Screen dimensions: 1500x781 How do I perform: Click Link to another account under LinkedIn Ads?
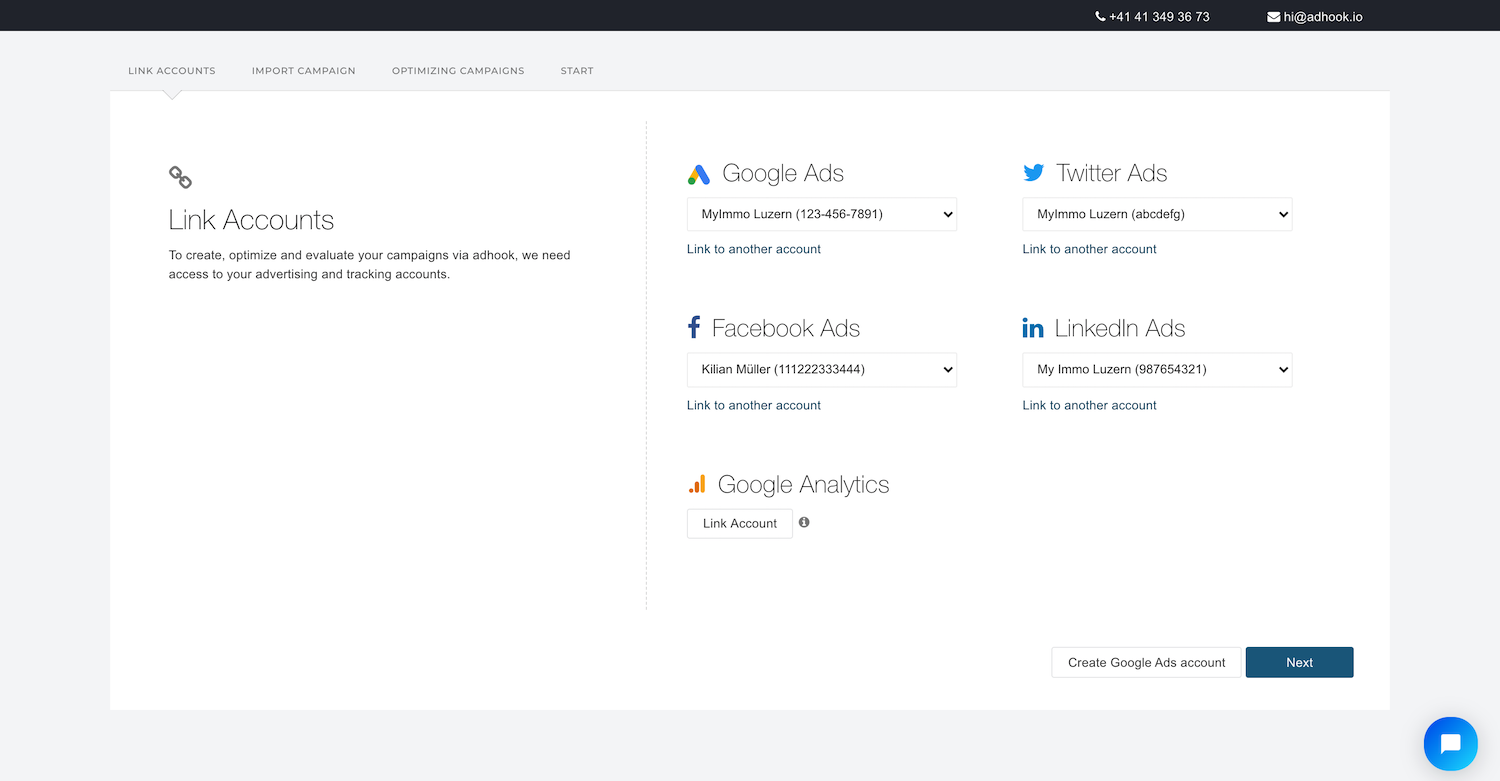(x=1089, y=405)
